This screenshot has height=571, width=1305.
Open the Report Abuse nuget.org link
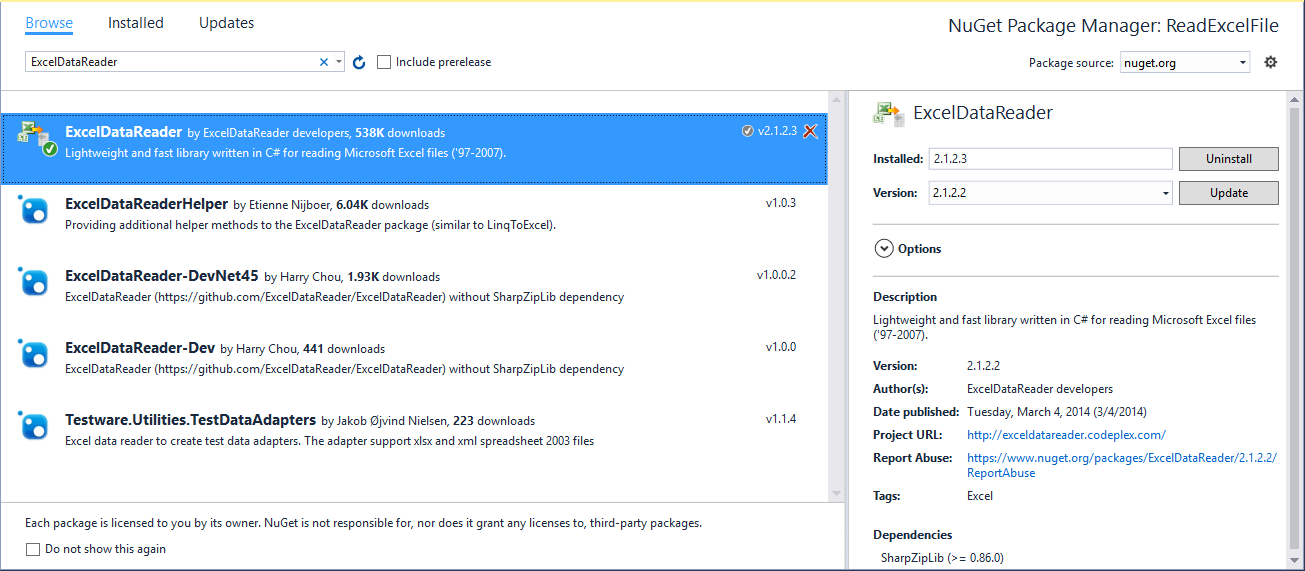1122,465
